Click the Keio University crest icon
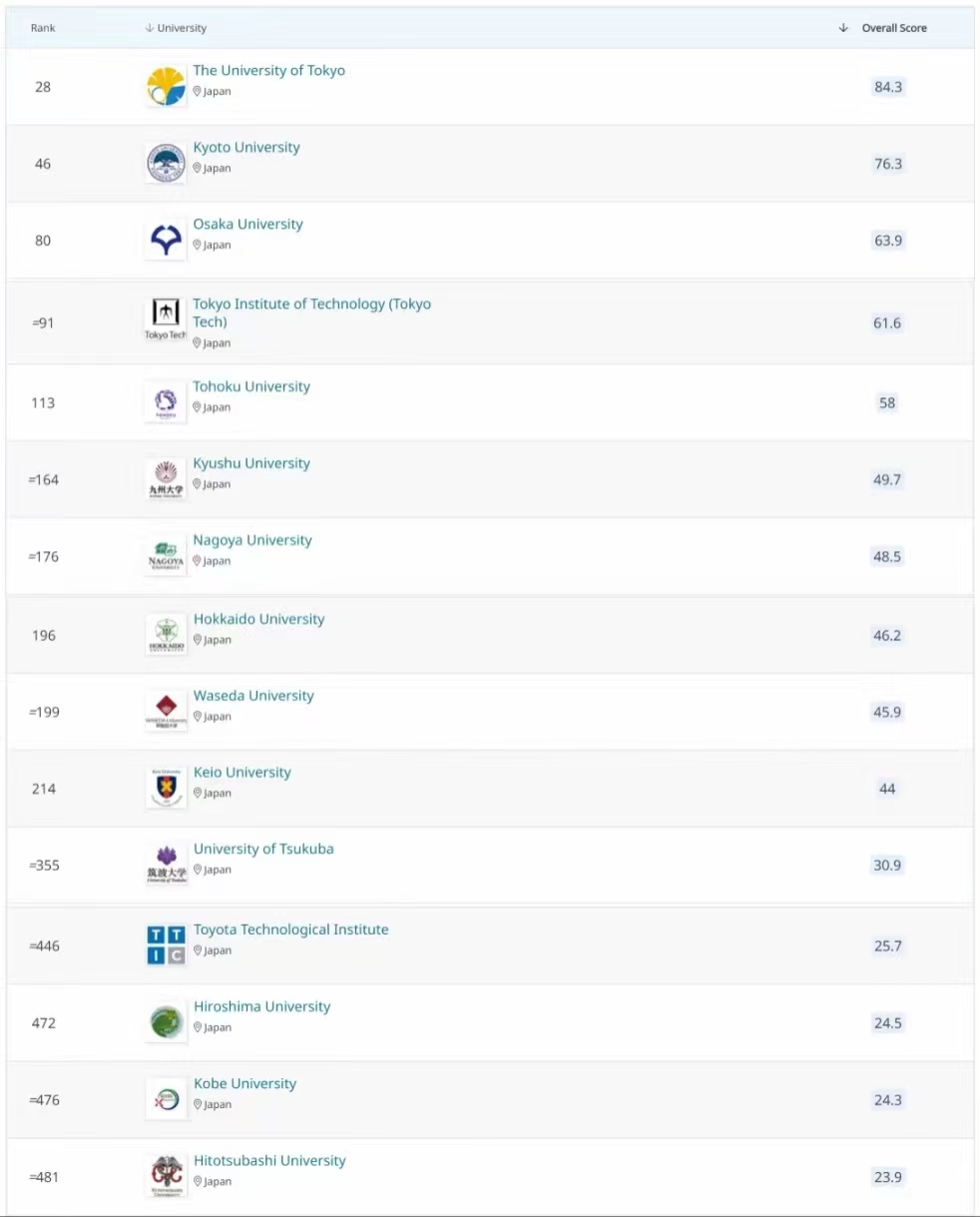 pos(166,788)
